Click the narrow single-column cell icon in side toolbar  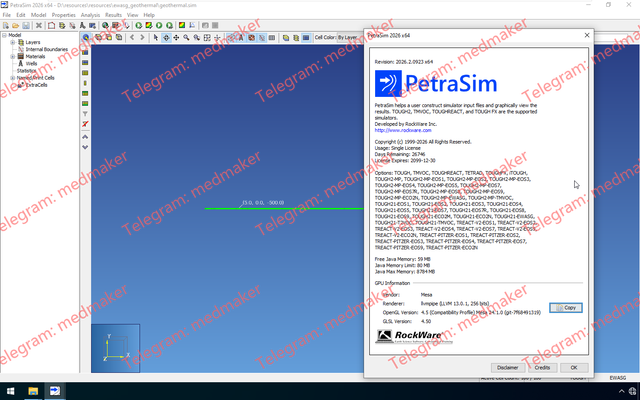[85, 83]
